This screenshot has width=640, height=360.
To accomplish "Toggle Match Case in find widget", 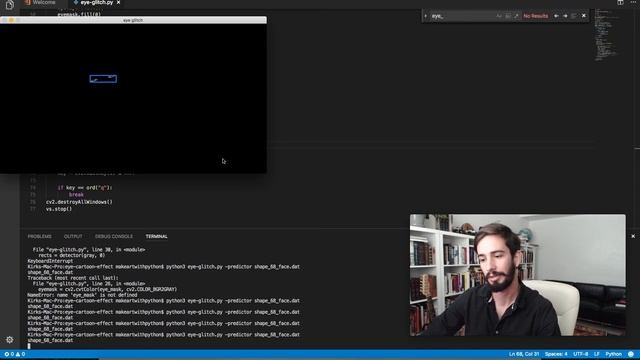I will [x=499, y=16].
